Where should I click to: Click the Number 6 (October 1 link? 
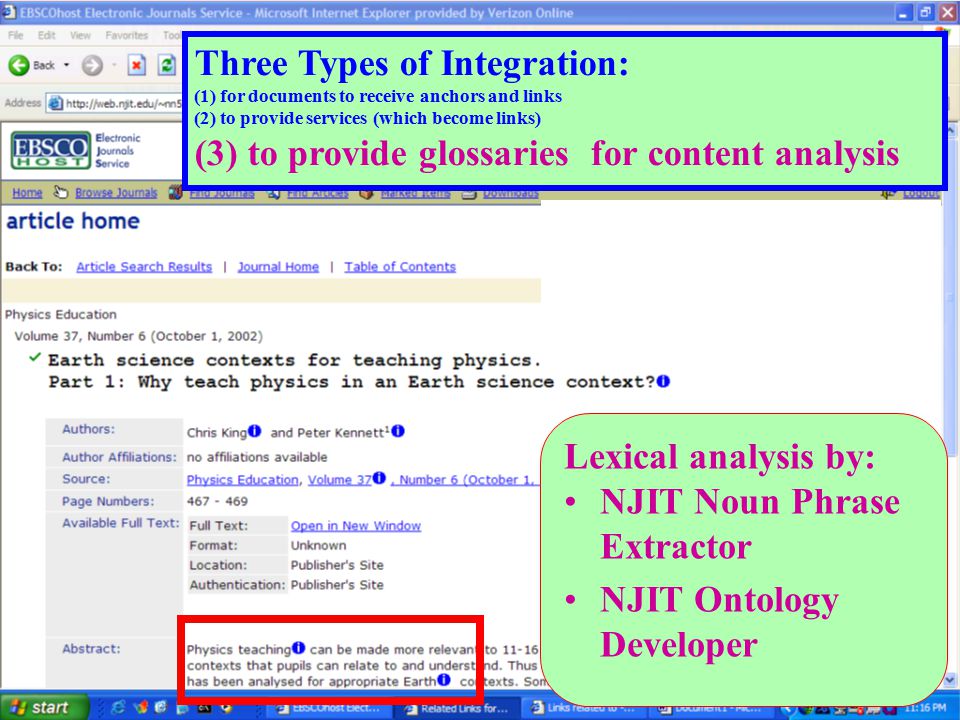464,480
